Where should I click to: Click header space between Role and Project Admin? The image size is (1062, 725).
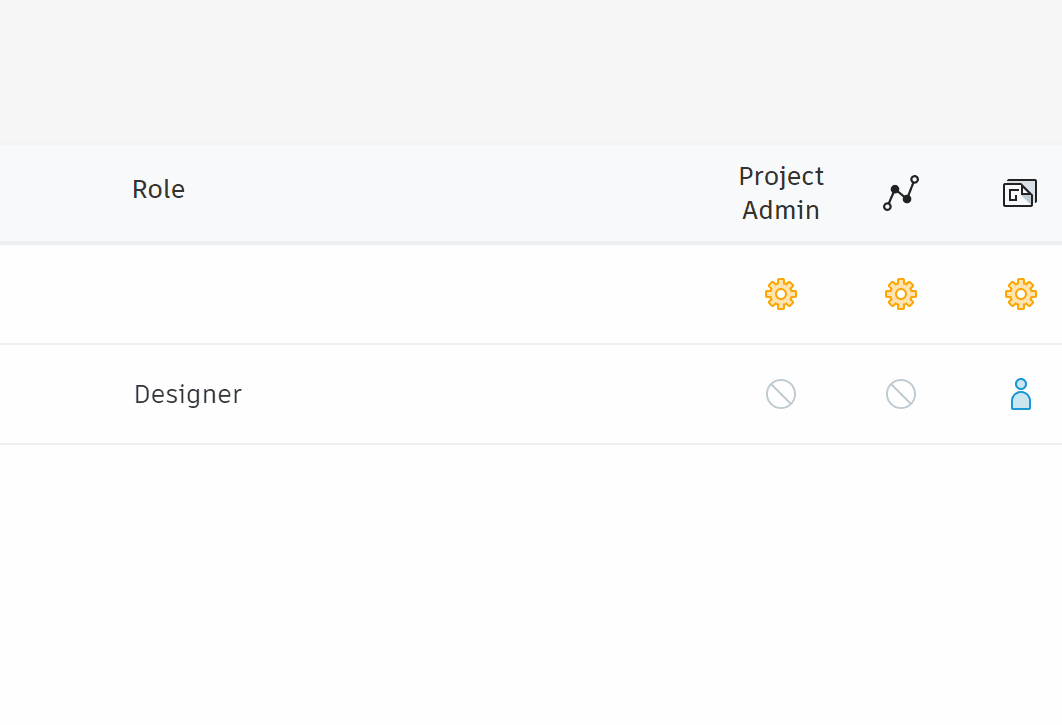pyautogui.click(x=450, y=193)
